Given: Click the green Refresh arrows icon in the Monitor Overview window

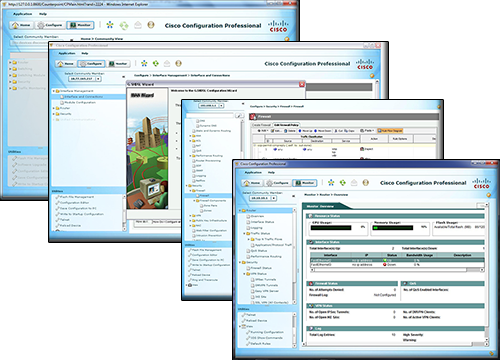Looking at the screenshot, I should click(x=343, y=182).
